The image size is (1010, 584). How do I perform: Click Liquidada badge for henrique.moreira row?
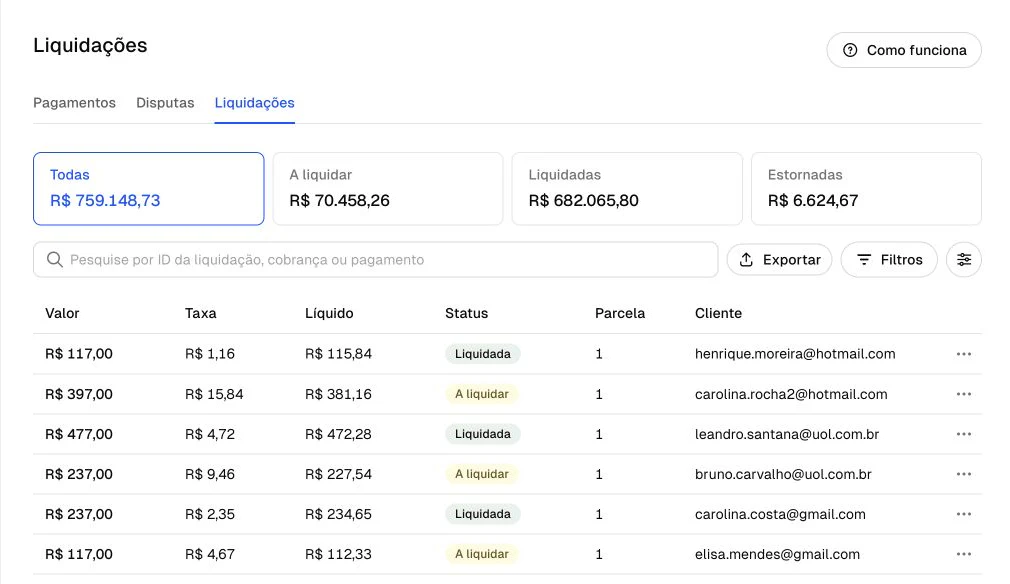tap(482, 354)
